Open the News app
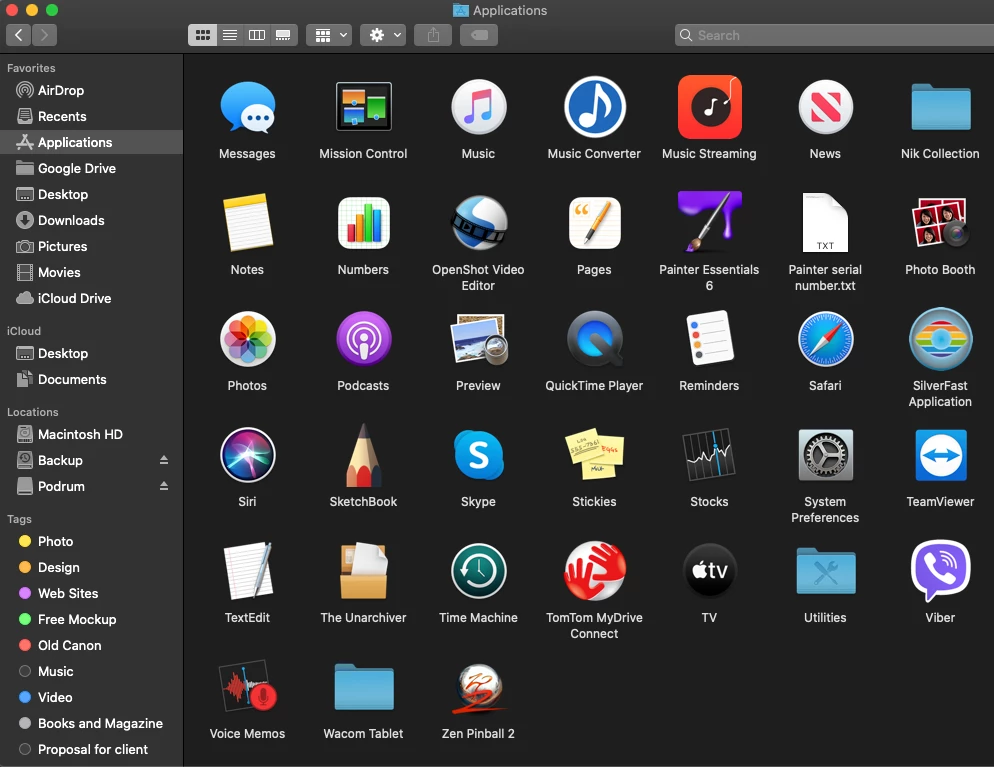The height and width of the screenshot is (767, 994). click(825, 107)
